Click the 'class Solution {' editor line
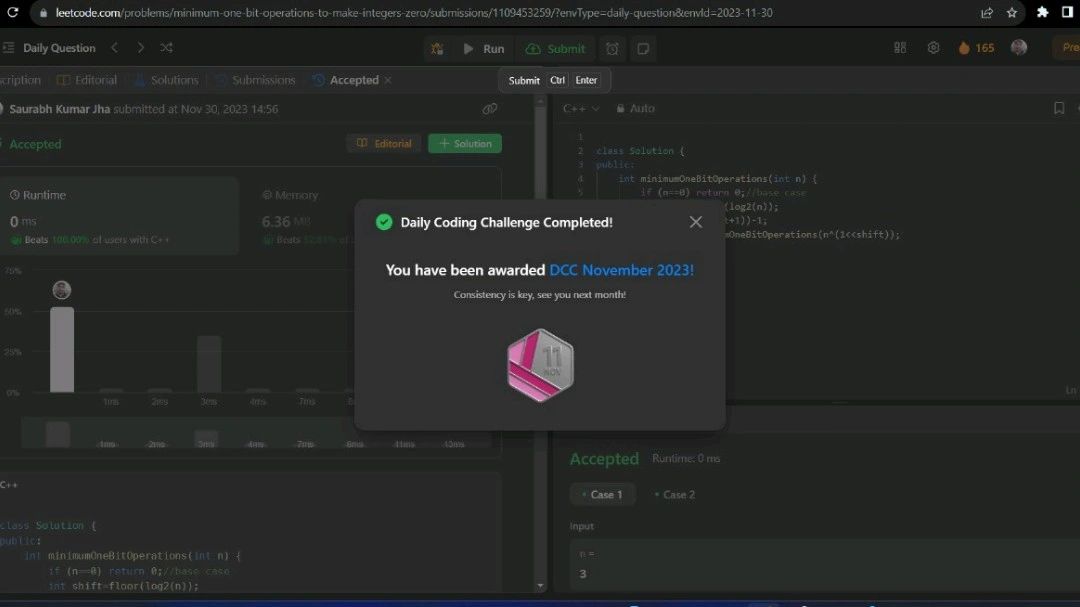Screen dimensions: 1080x607 coord(641,151)
